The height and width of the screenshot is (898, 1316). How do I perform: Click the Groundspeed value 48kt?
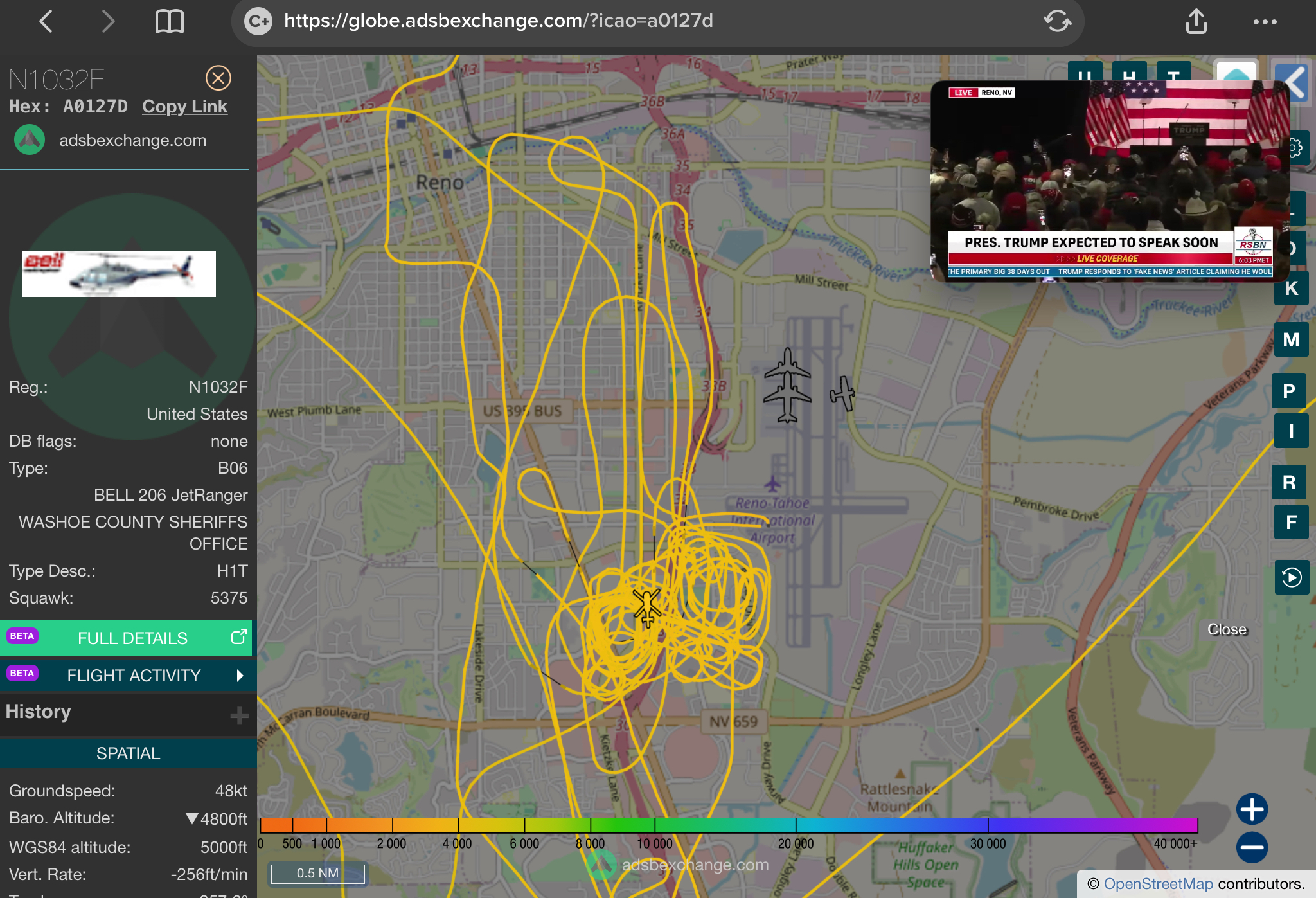231,791
